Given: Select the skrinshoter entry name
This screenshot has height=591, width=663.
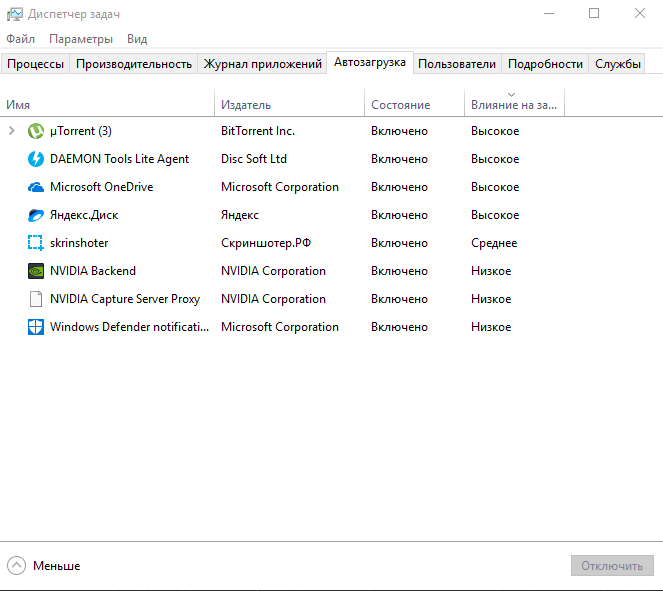Looking at the screenshot, I should coord(79,243).
